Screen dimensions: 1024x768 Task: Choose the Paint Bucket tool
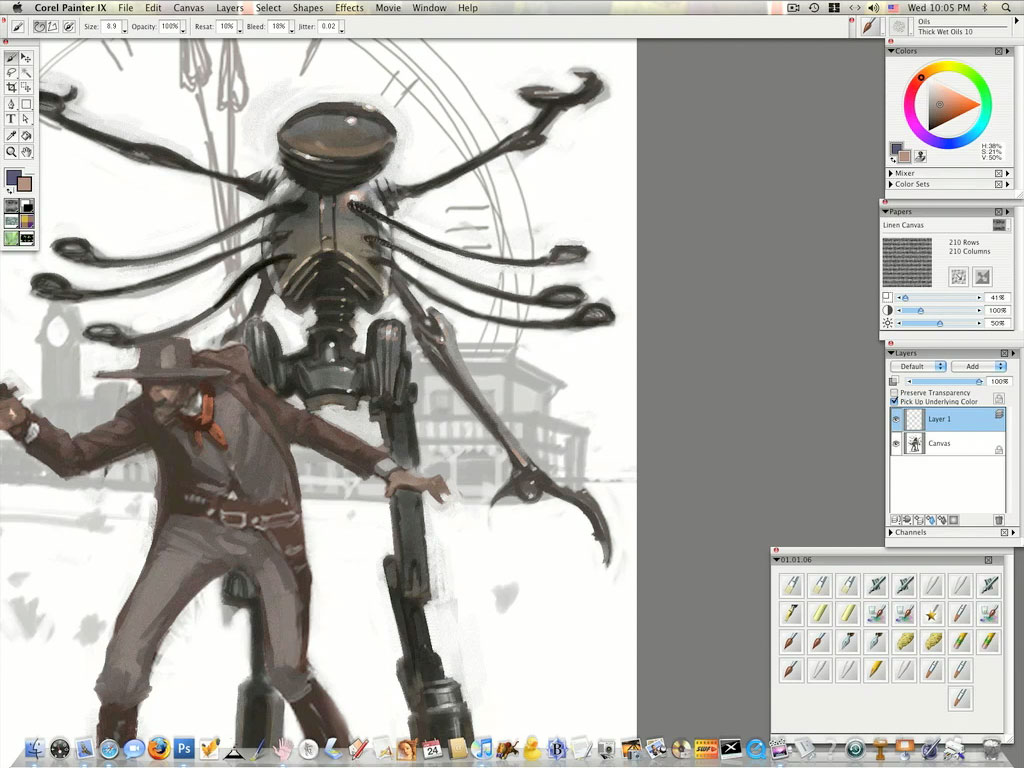[26, 135]
